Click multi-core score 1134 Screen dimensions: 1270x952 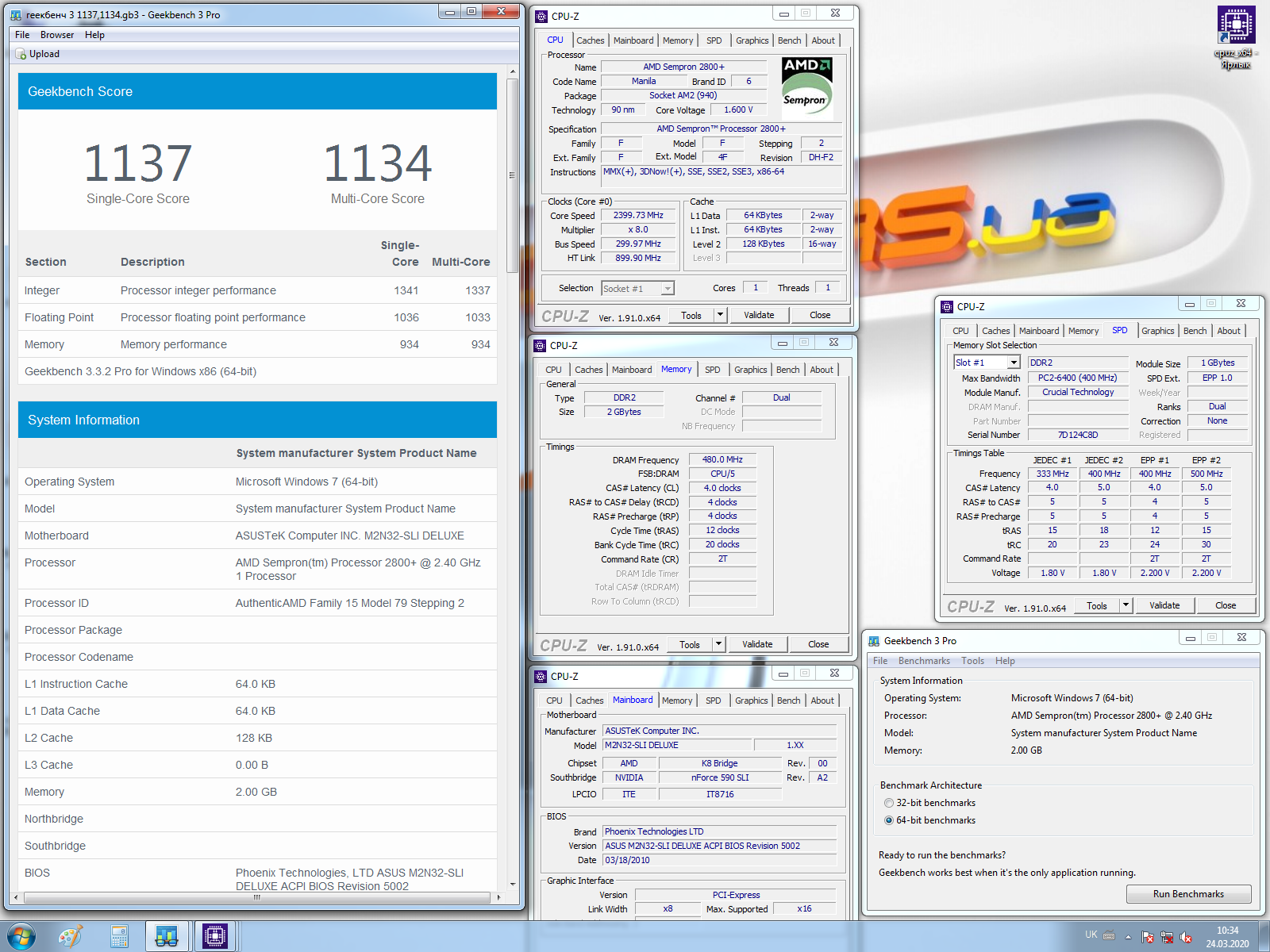click(x=378, y=163)
